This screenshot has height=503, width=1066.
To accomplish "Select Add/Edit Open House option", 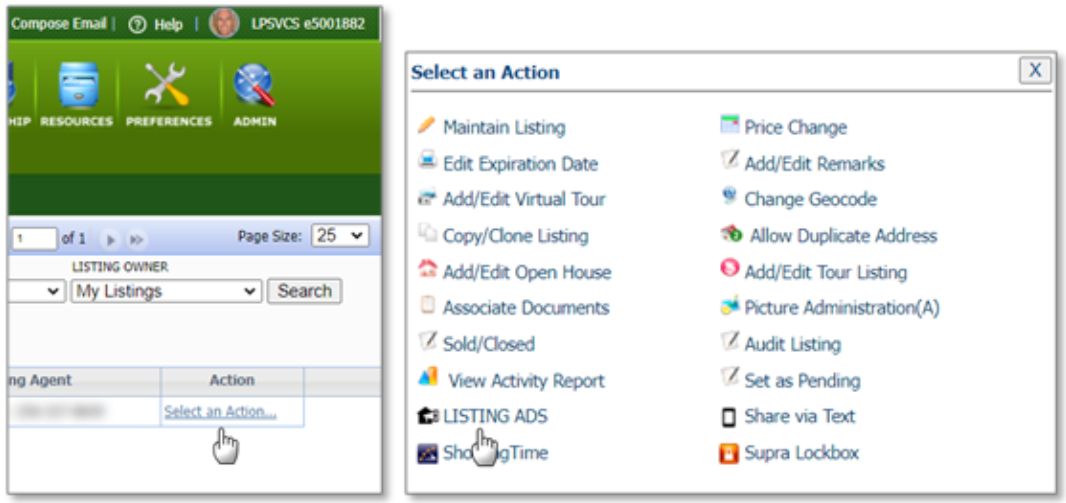I will [x=526, y=272].
